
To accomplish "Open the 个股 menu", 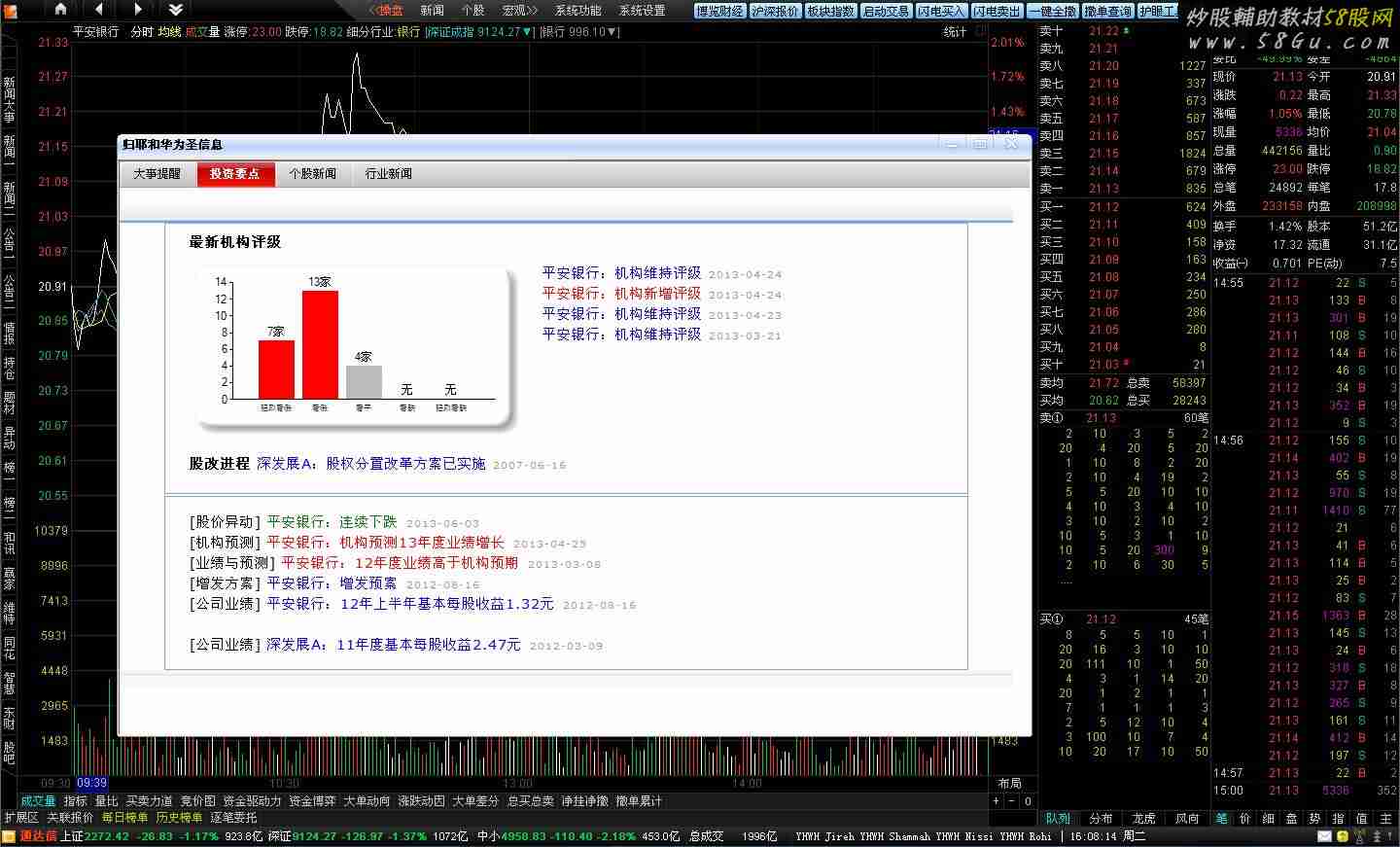I will coord(473,11).
